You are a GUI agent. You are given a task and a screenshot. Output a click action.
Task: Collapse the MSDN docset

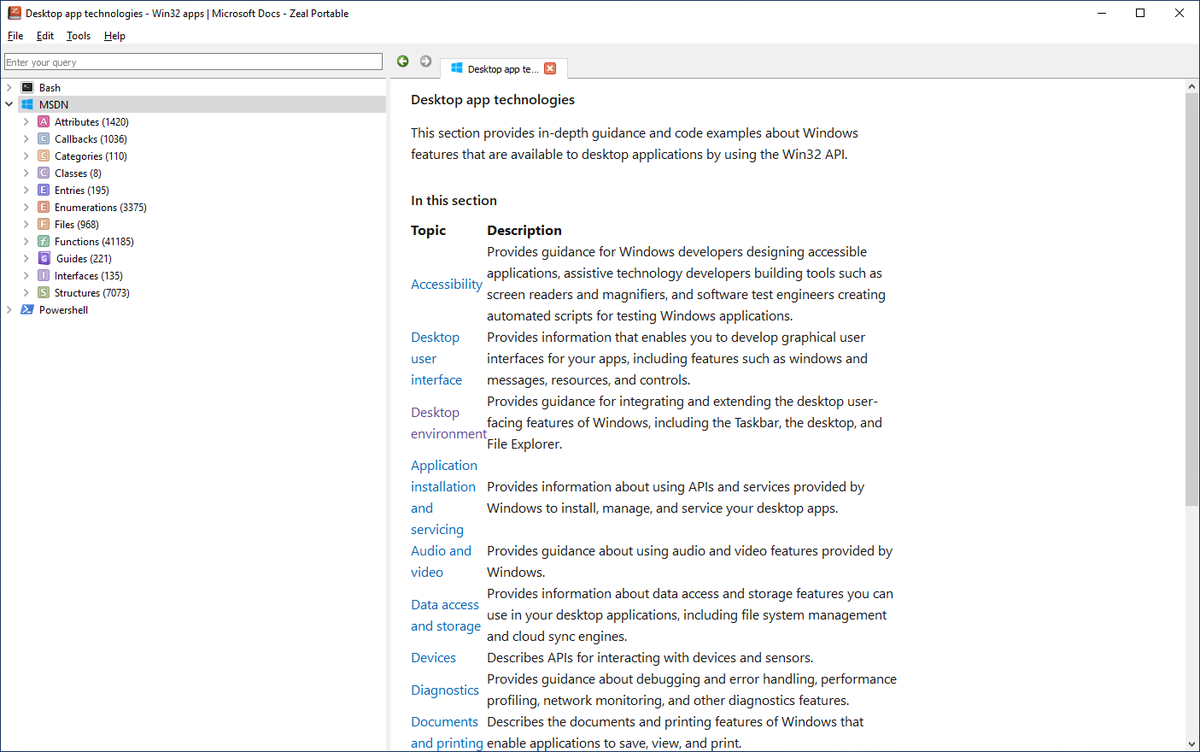pyautogui.click(x=9, y=105)
